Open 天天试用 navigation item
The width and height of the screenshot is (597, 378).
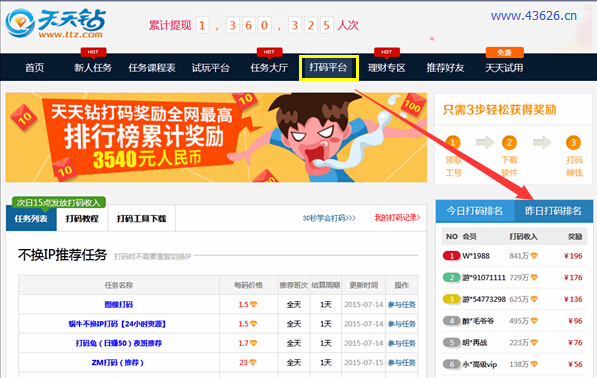[x=504, y=68]
